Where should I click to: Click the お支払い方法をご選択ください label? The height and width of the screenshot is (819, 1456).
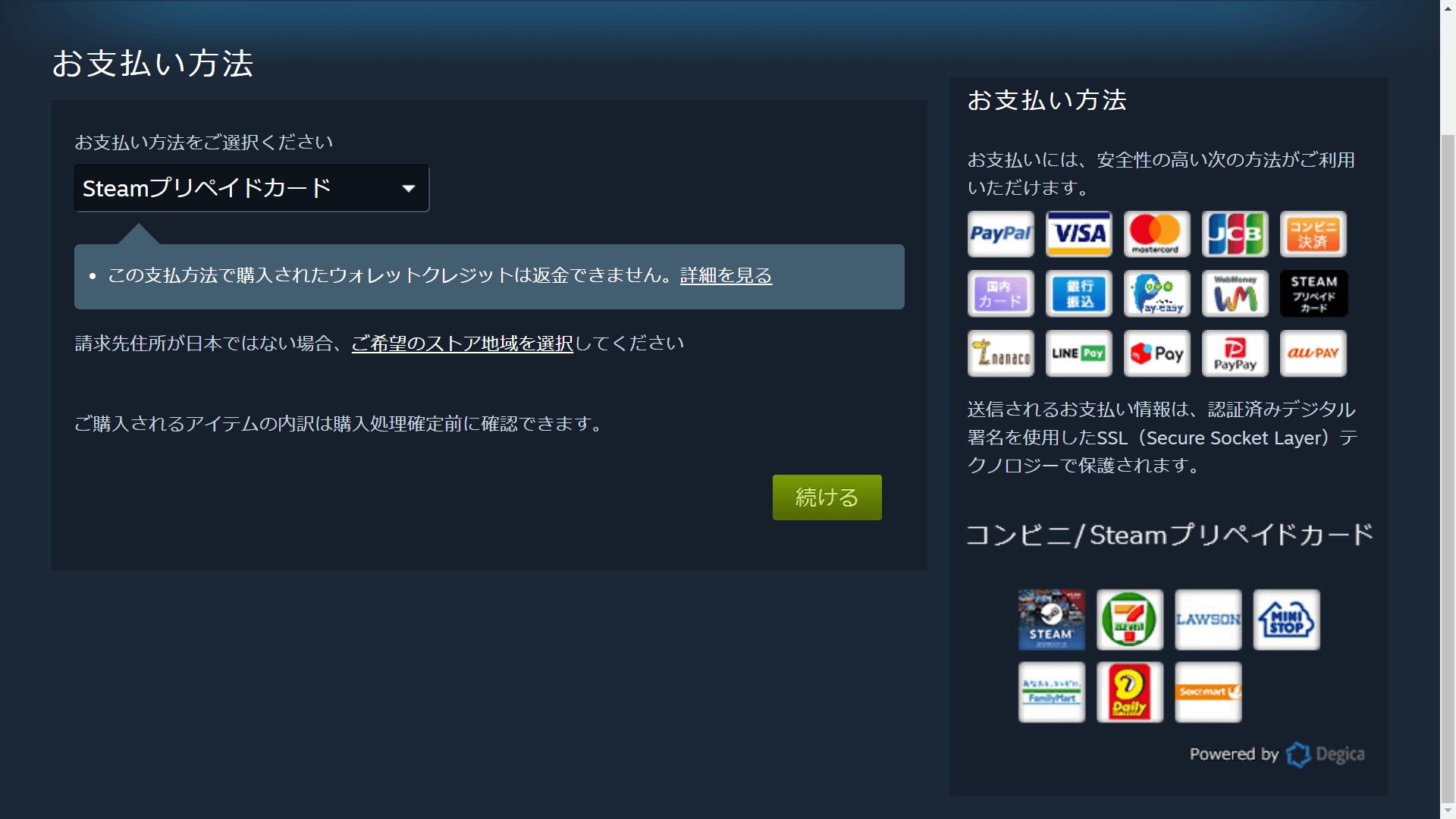[203, 143]
